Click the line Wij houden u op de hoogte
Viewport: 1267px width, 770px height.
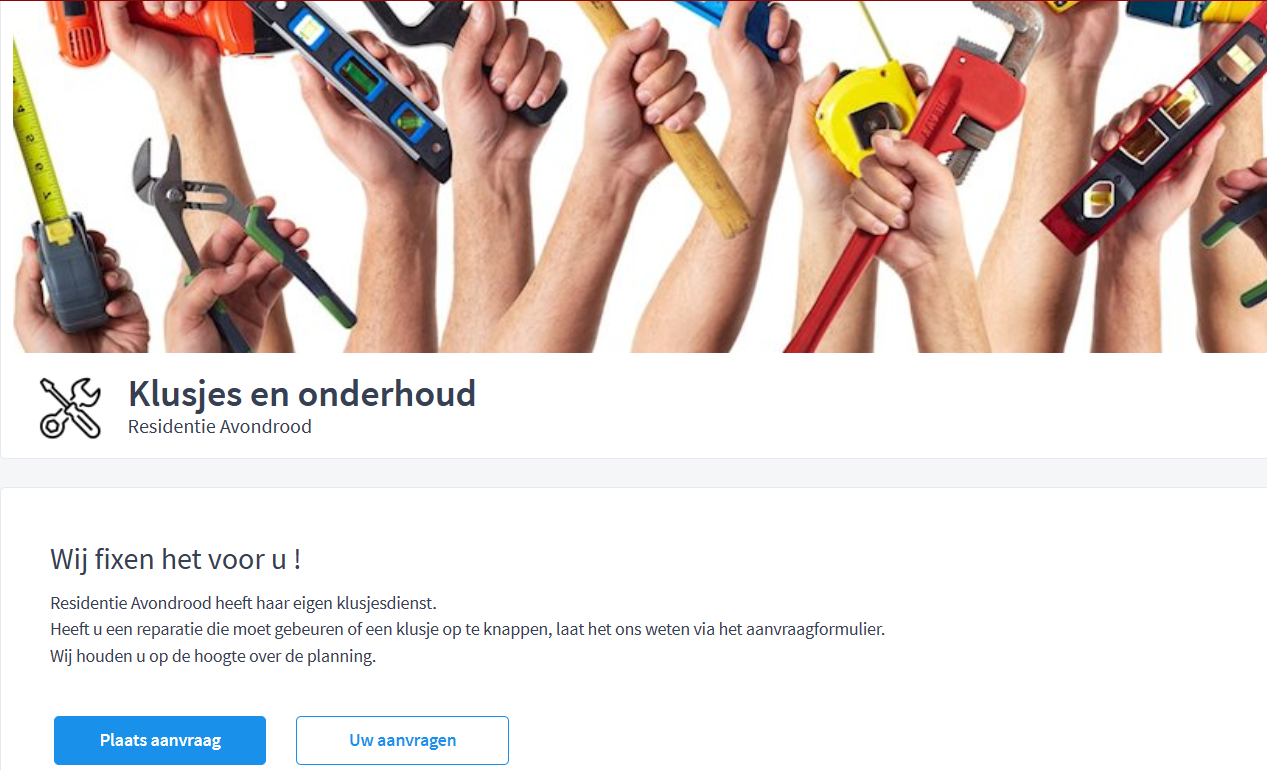point(213,657)
